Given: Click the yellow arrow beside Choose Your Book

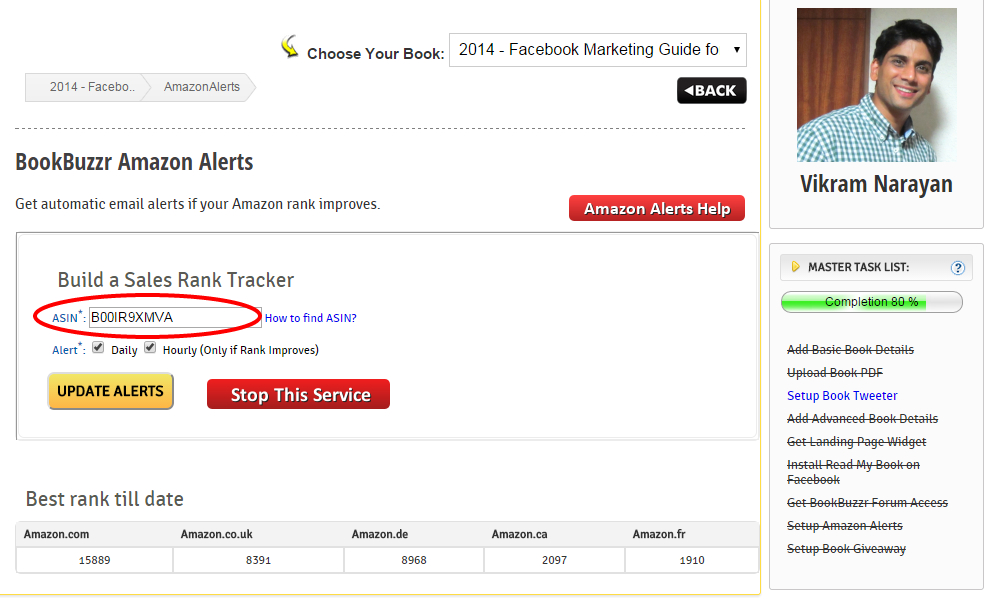Looking at the screenshot, I should [290, 47].
